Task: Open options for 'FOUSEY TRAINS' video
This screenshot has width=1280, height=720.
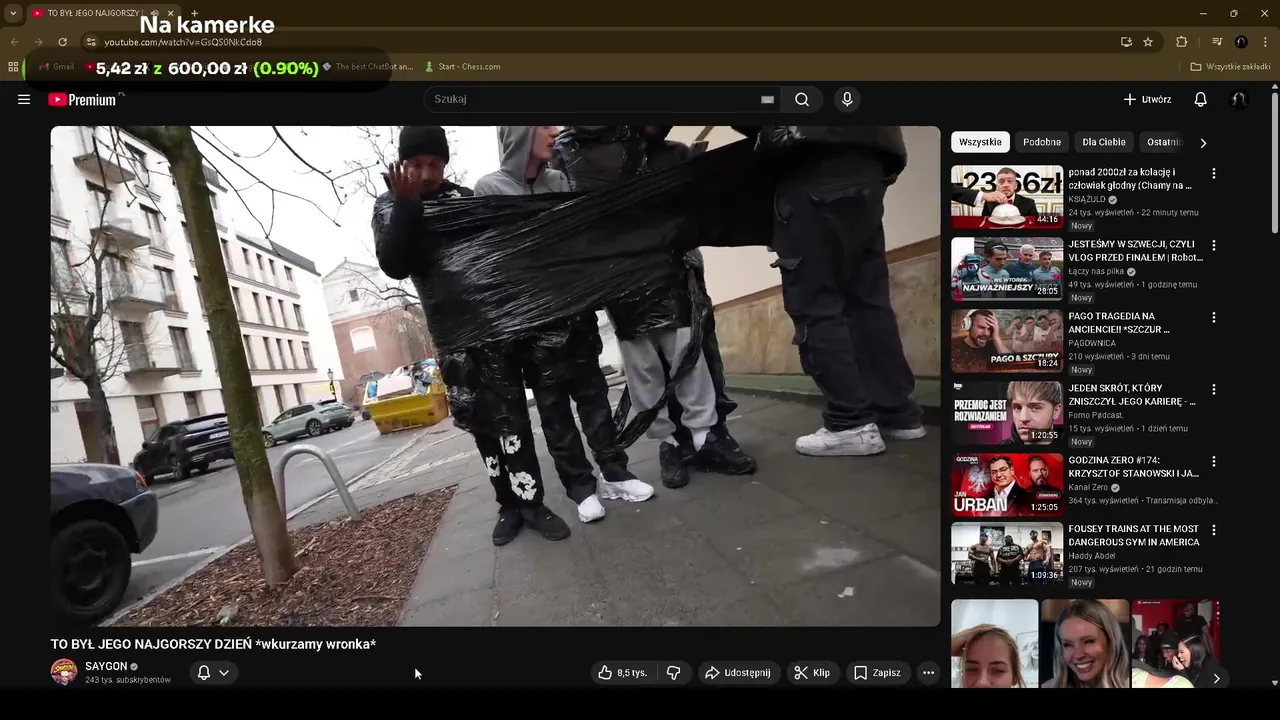Action: (1214, 530)
